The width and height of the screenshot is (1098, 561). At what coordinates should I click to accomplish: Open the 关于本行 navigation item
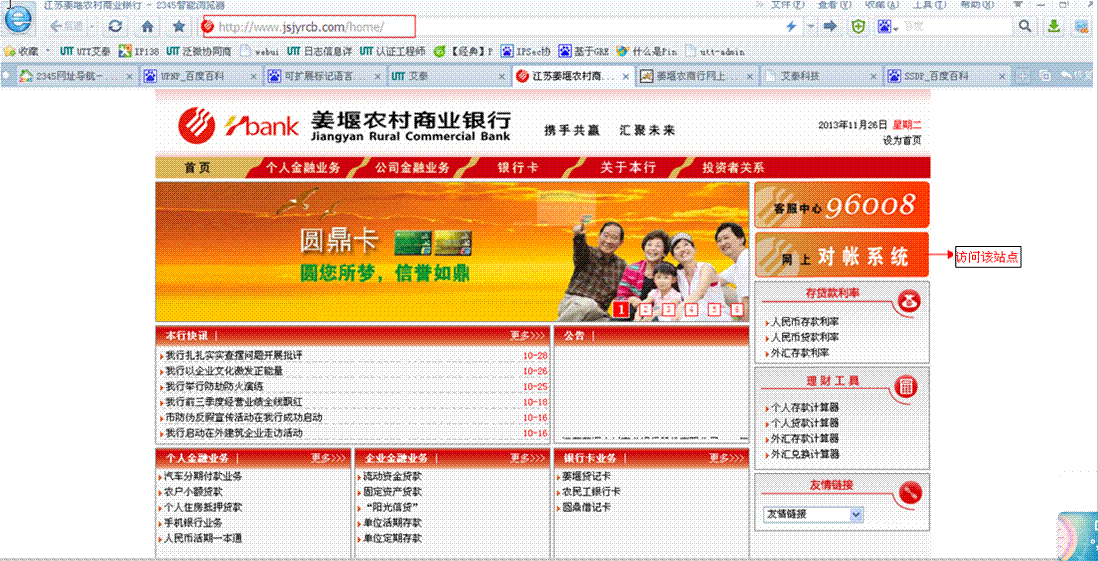coord(628,167)
